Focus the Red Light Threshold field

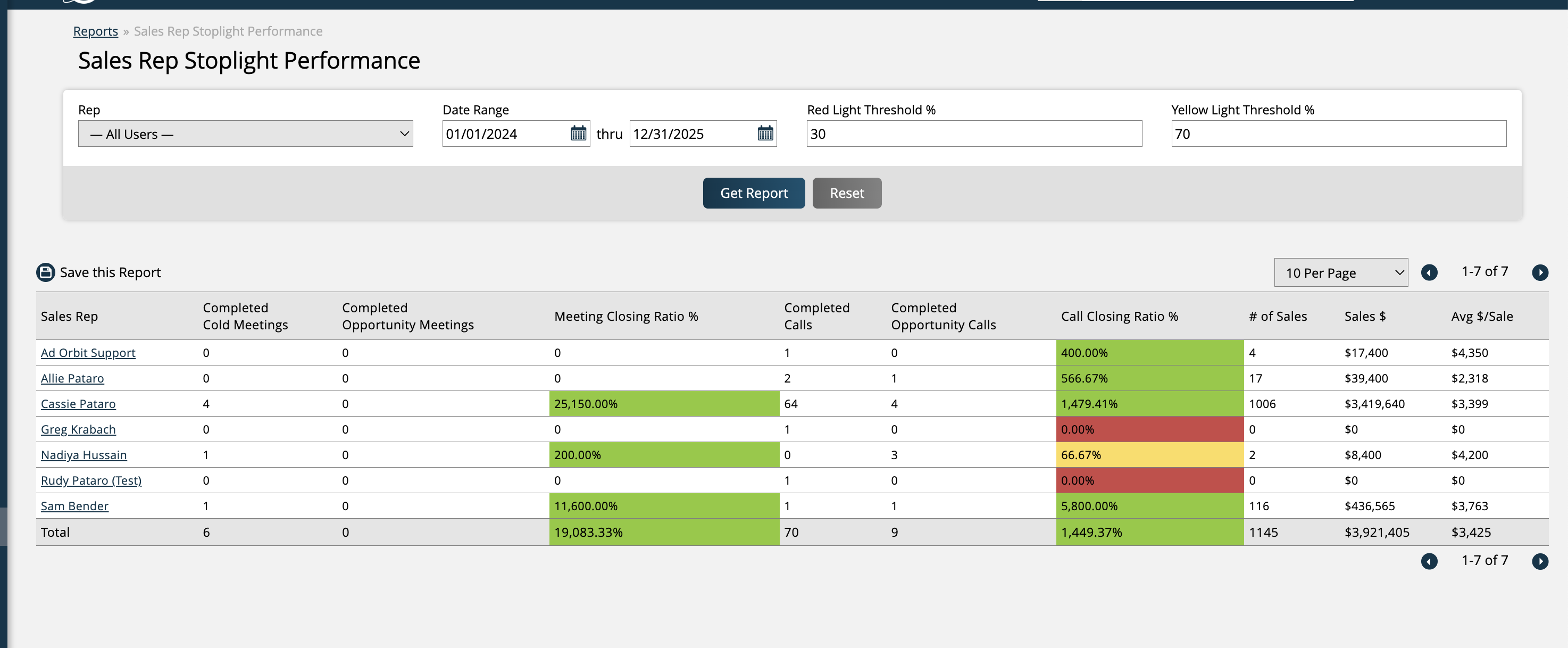pos(974,134)
